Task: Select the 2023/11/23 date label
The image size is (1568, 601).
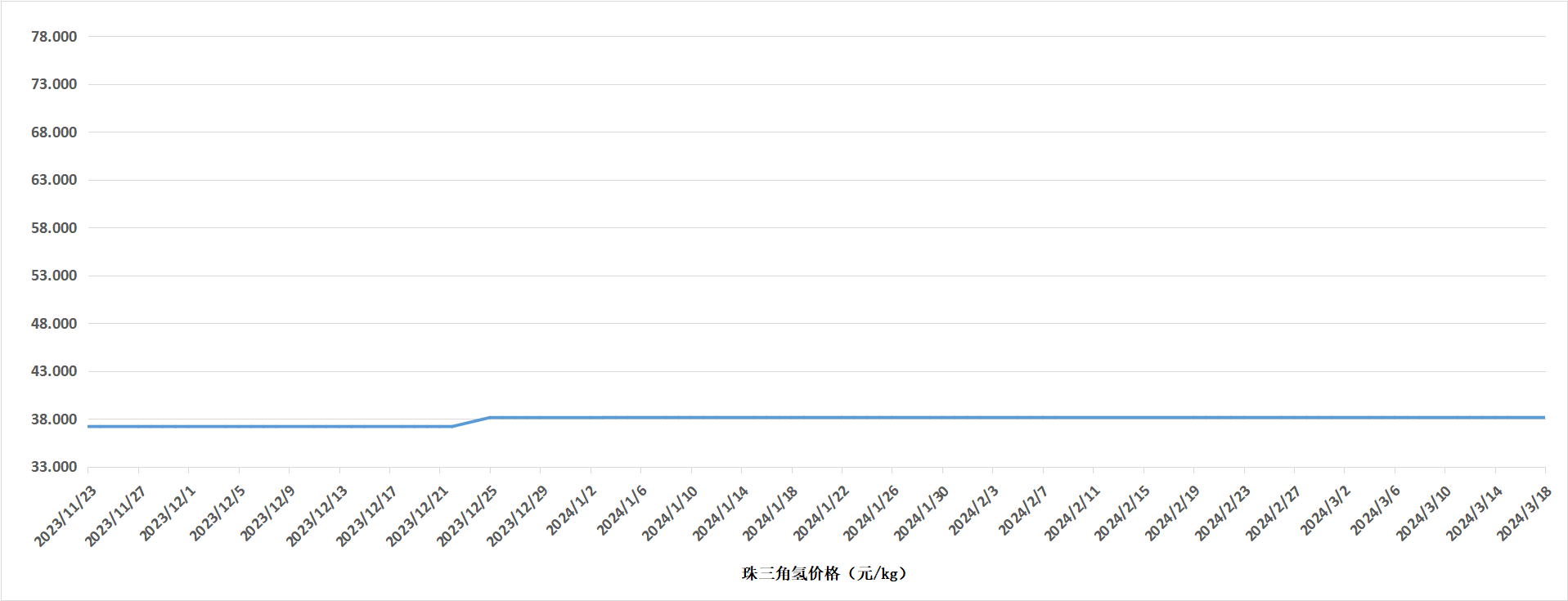Action: tap(65, 516)
